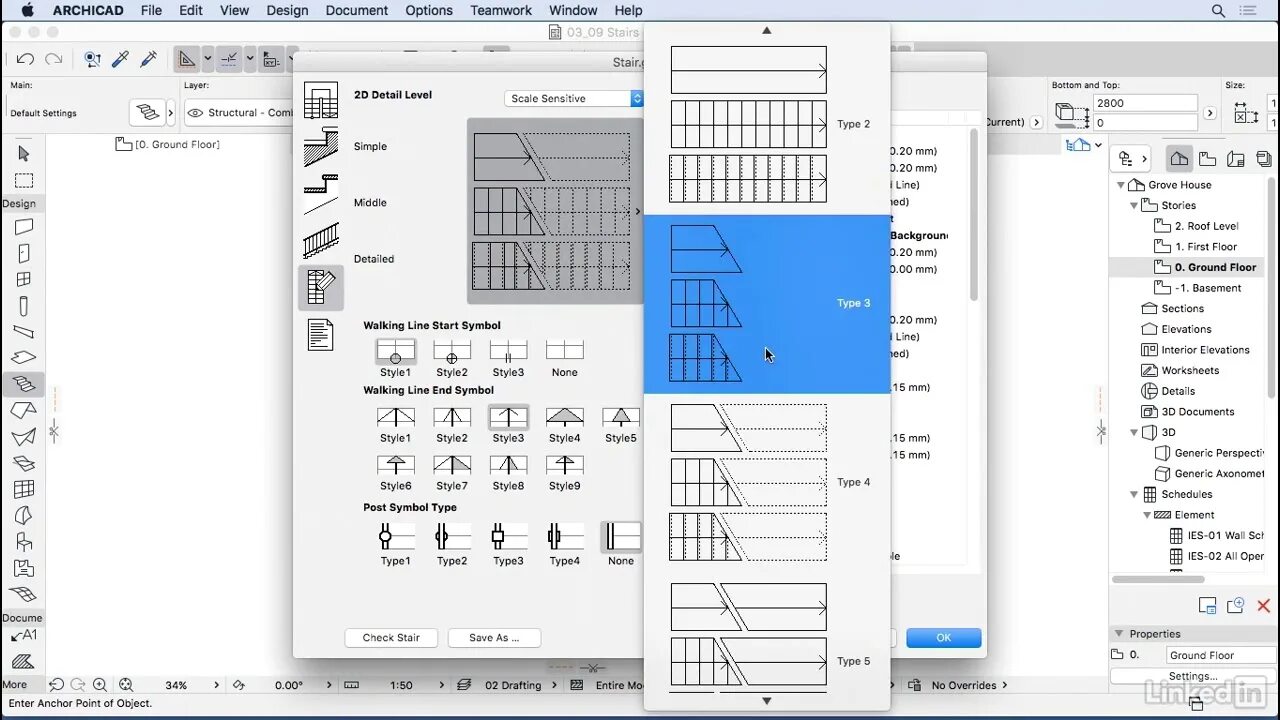Screen dimensions: 1280x720
Task: Select the Marquee tool in toolbox
Action: point(24,180)
